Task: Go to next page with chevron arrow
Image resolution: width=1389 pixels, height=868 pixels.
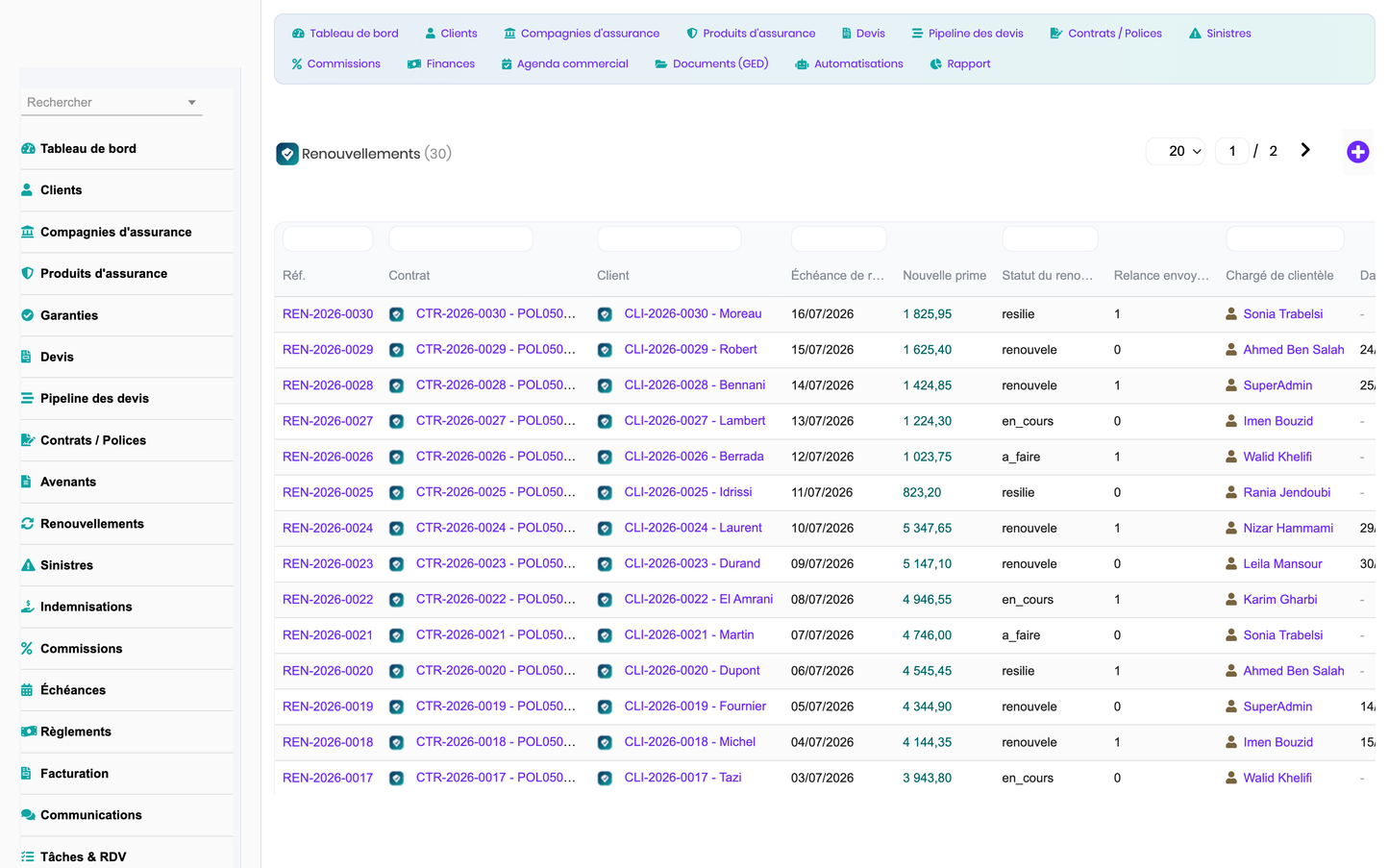Action: pyautogui.click(x=1304, y=150)
